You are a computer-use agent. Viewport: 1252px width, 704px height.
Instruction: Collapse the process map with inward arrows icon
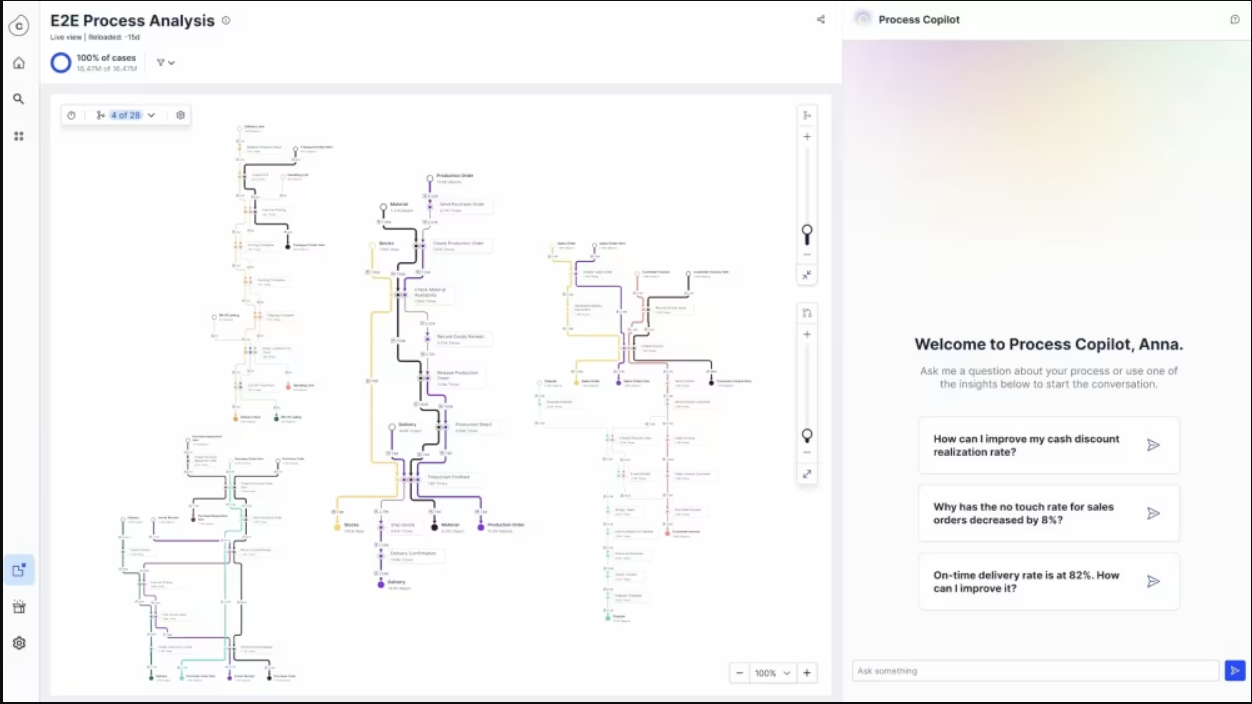[x=807, y=274]
